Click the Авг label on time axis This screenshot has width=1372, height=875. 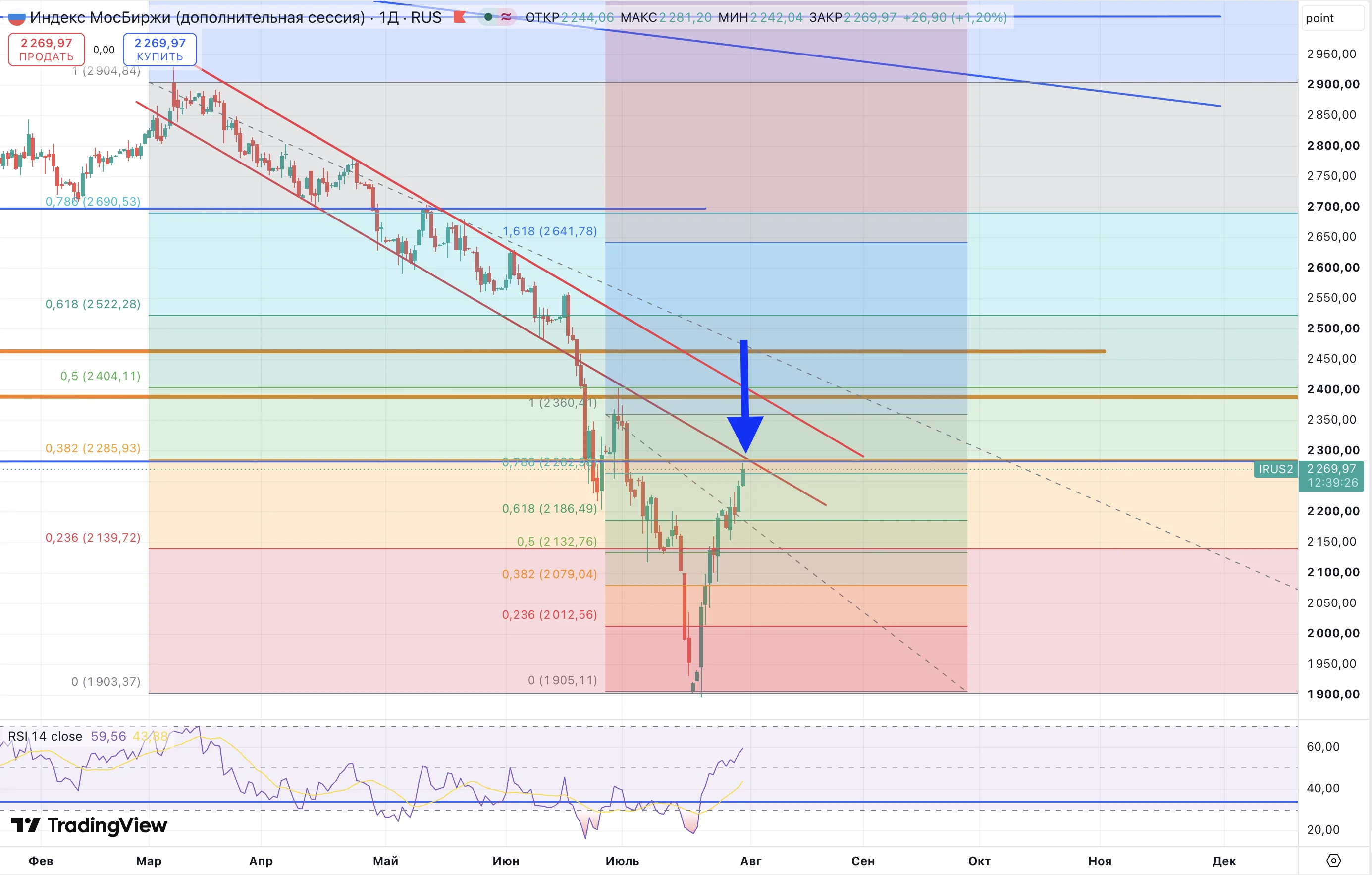click(x=750, y=861)
